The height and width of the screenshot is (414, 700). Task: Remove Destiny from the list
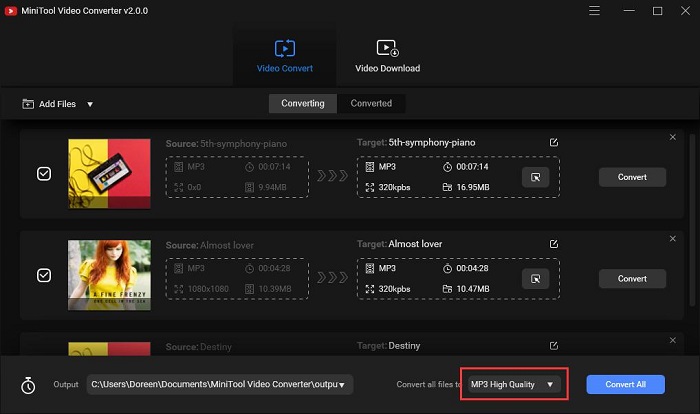point(673,340)
